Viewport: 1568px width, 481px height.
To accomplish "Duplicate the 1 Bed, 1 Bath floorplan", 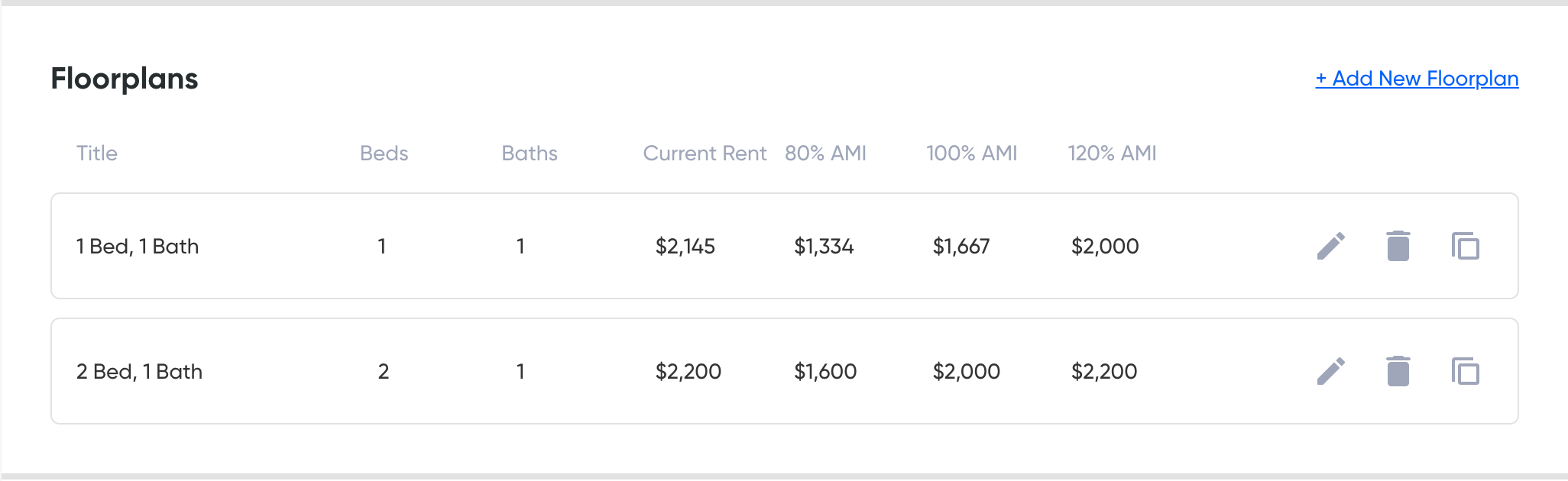I will (1465, 247).
